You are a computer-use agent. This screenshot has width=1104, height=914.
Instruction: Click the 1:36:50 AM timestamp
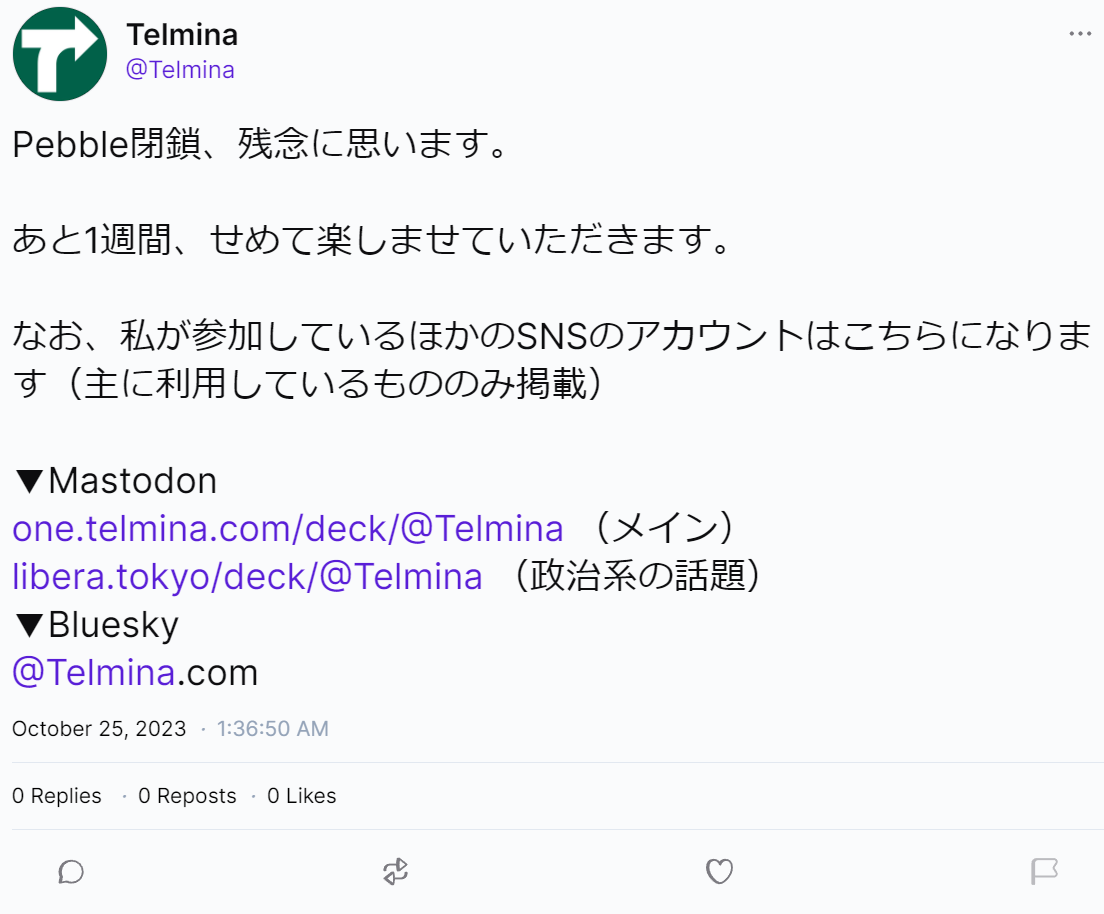click(x=272, y=728)
